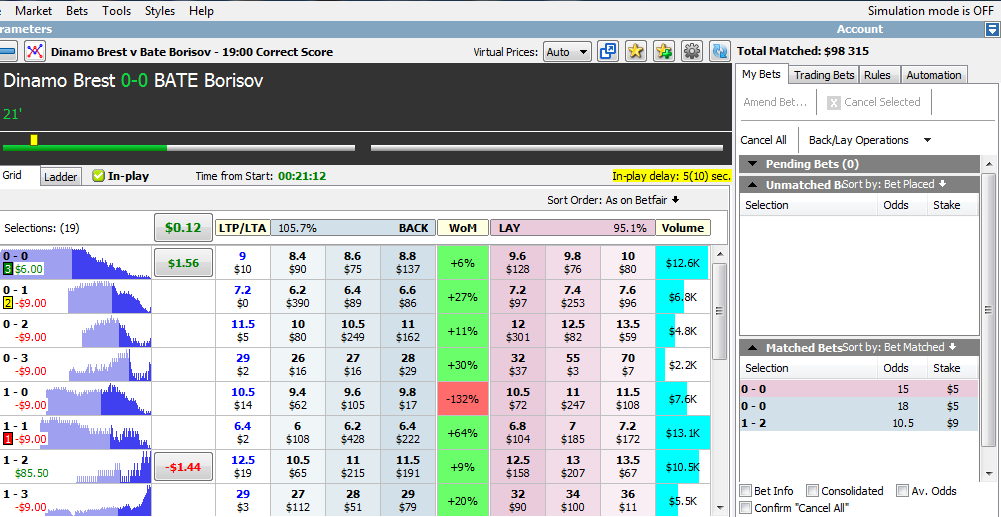Toggle the In-play checkbox
This screenshot has height=517, width=1001.
(x=98, y=176)
